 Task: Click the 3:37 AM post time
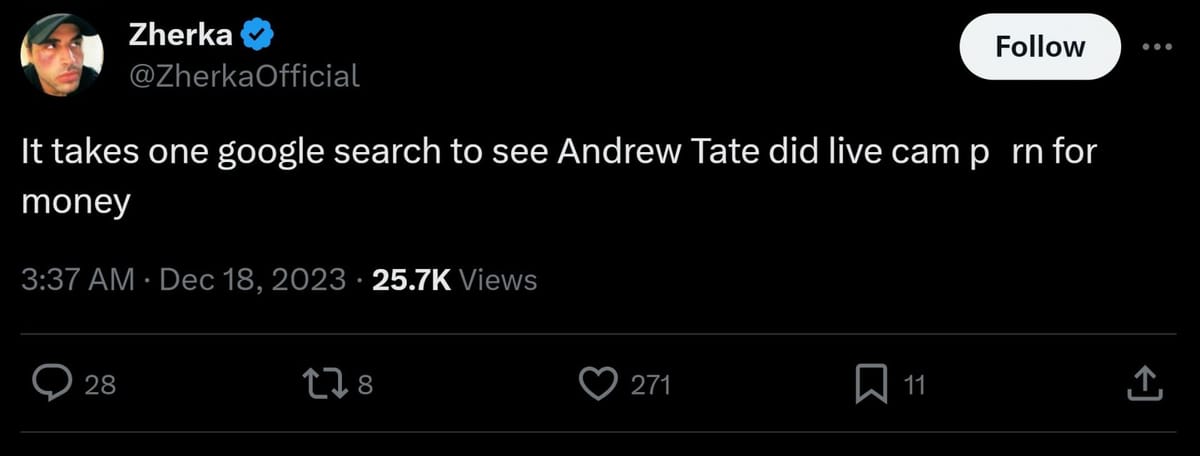77,280
